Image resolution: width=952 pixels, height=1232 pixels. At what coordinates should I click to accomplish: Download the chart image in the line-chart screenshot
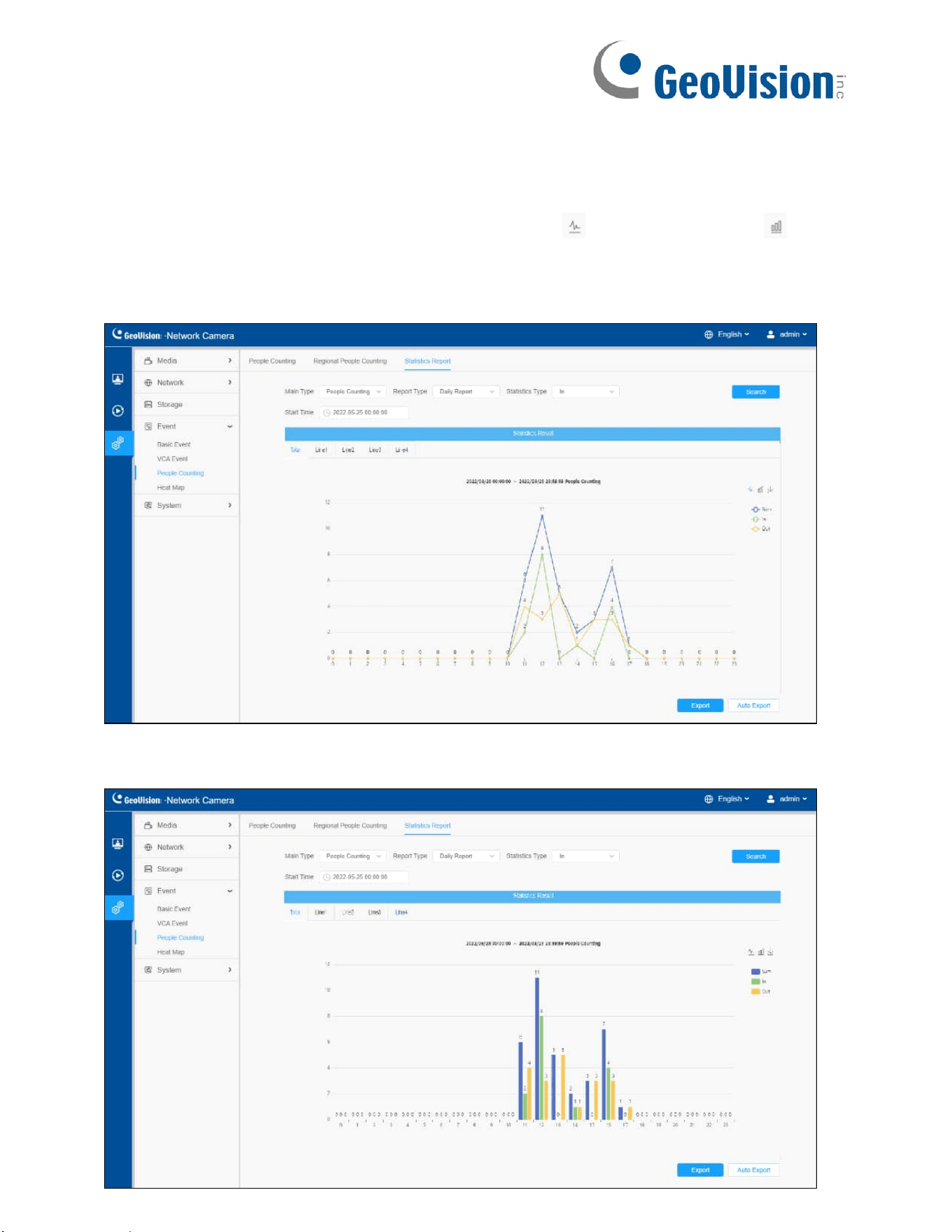click(x=770, y=489)
